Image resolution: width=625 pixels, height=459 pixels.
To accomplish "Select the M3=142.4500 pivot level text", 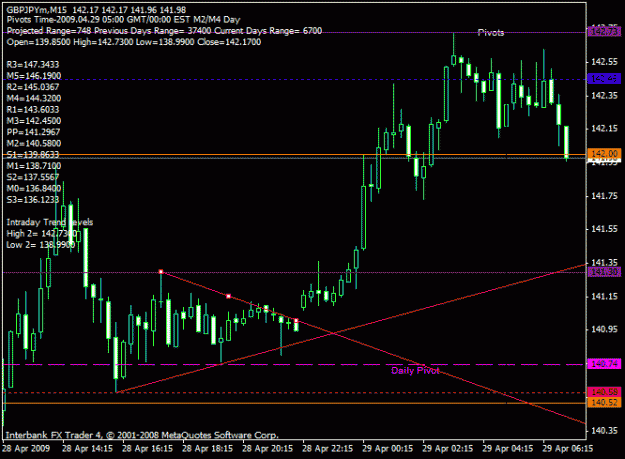I will 34,121.
